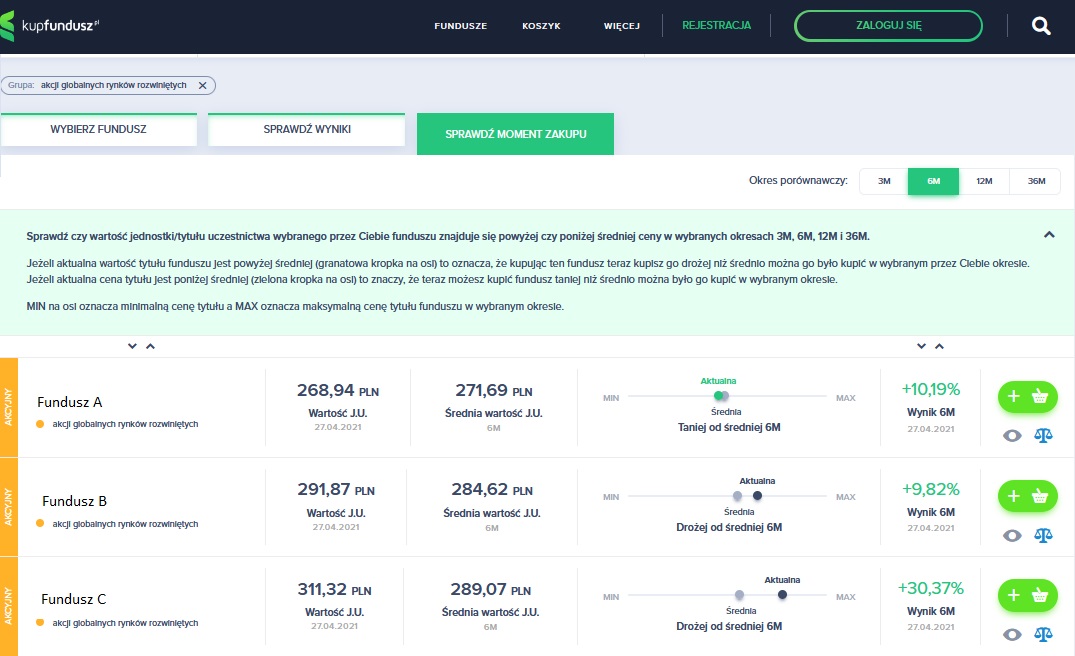Click the +30,37% result
Screen dimensions: 1075x656
(930, 588)
